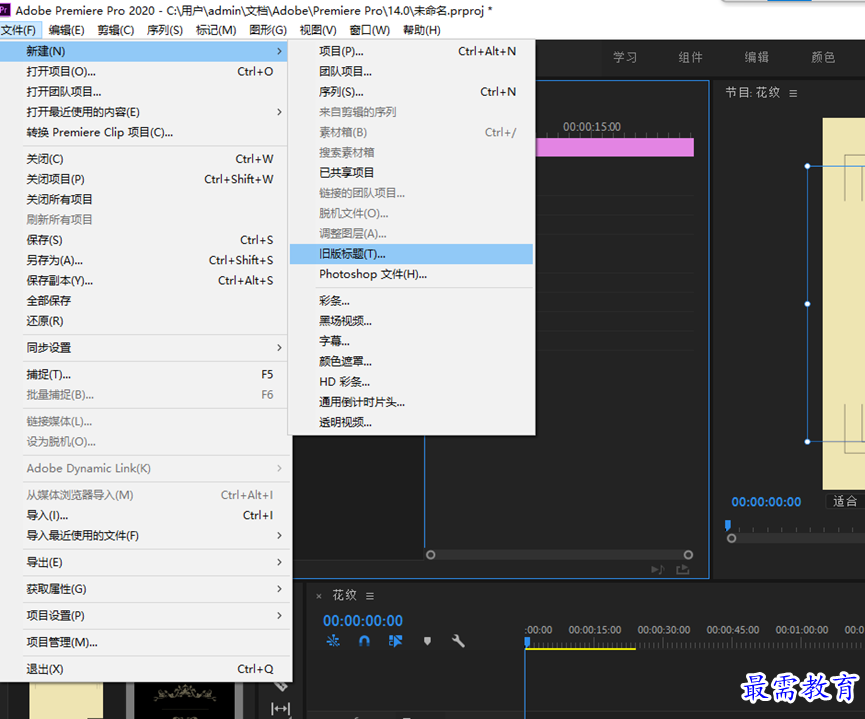The height and width of the screenshot is (719, 865).
Task: Open the 帮助(H) menu
Action: (x=421, y=30)
